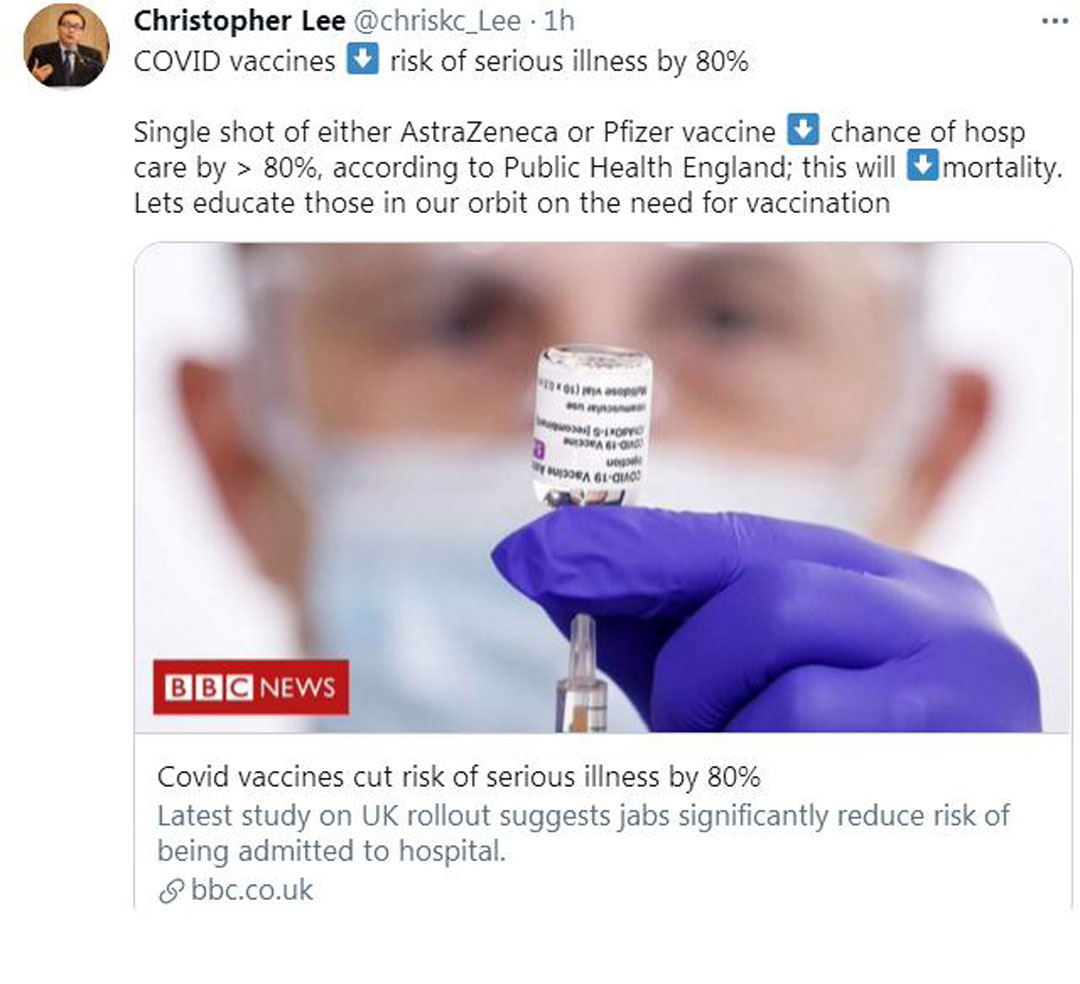Click the vaccine vial in the preview photo
The height and width of the screenshot is (984, 1080).
pyautogui.click(x=593, y=427)
